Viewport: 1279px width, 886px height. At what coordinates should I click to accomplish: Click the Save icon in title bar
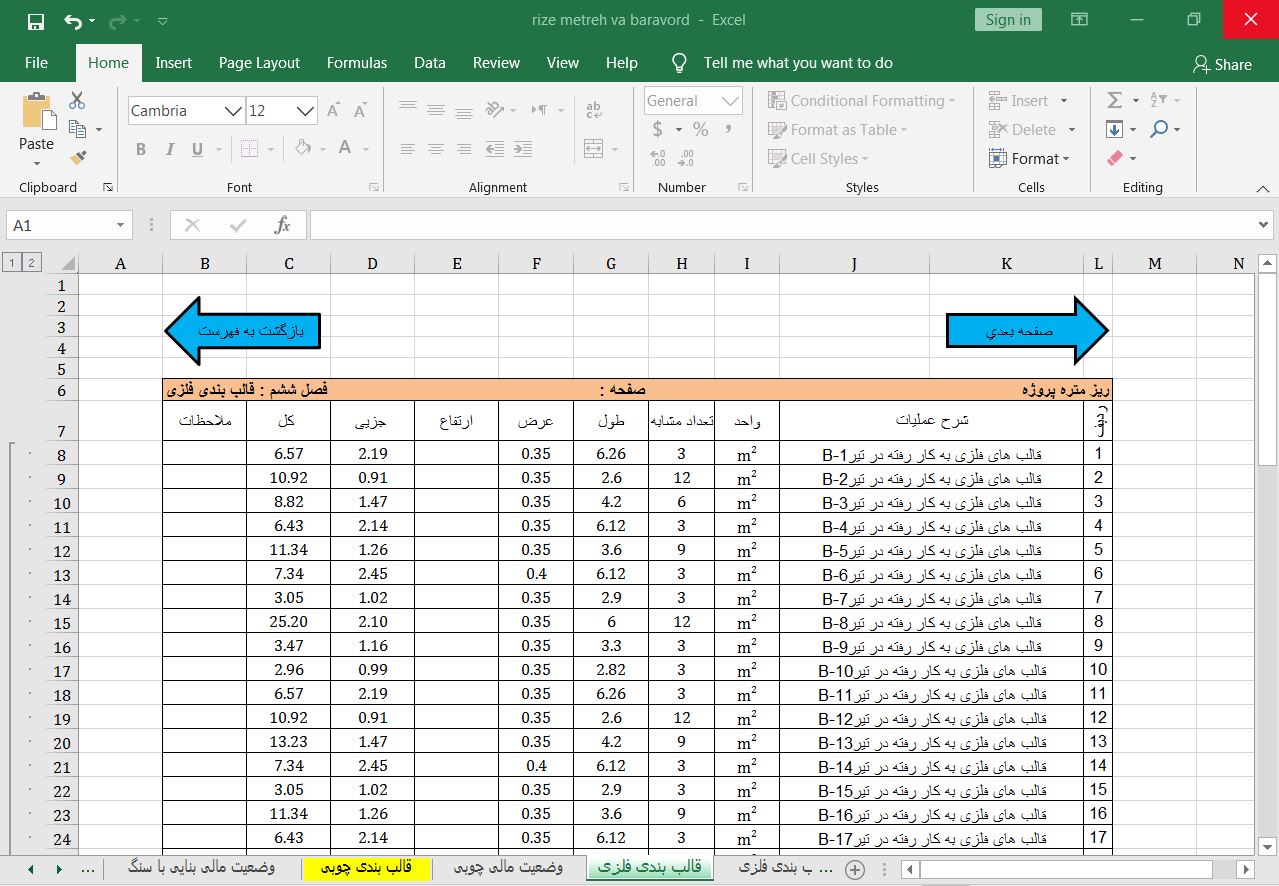click(x=36, y=20)
